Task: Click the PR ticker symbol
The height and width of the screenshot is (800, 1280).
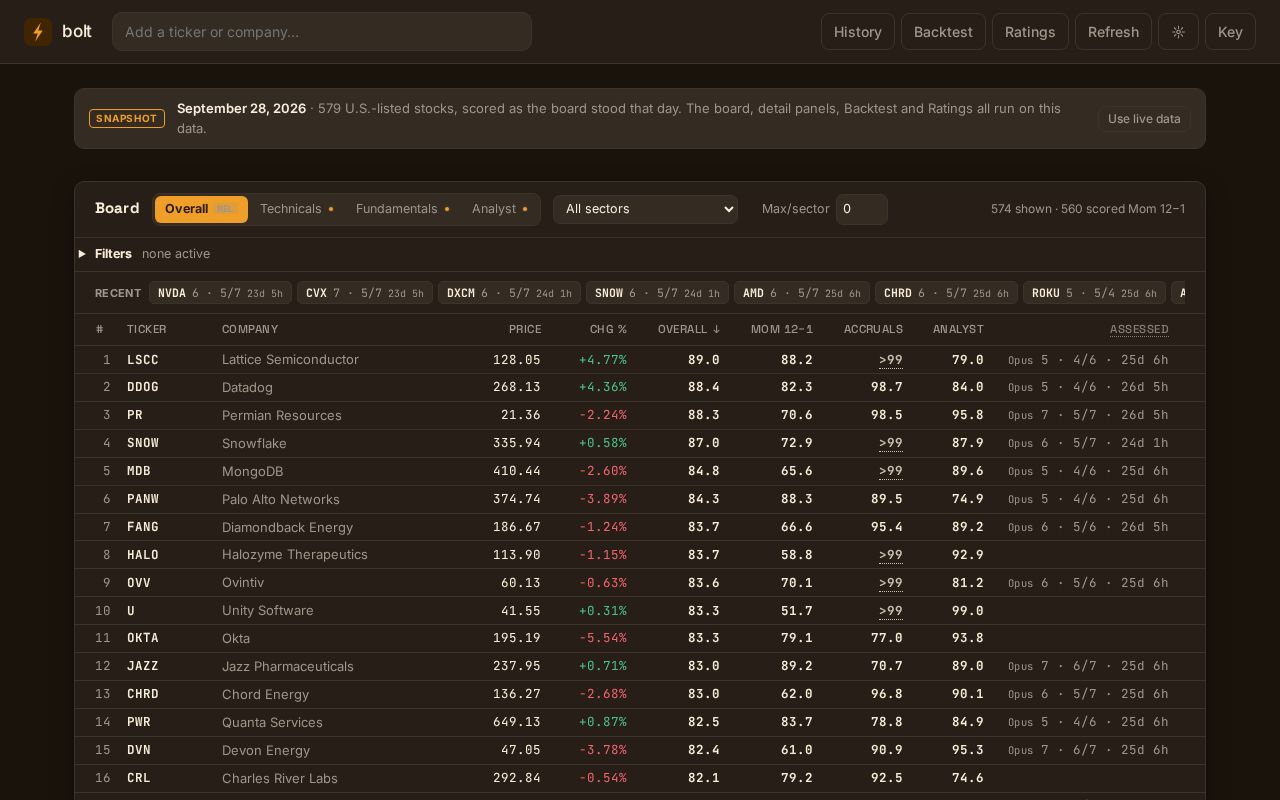Action: (x=135, y=415)
